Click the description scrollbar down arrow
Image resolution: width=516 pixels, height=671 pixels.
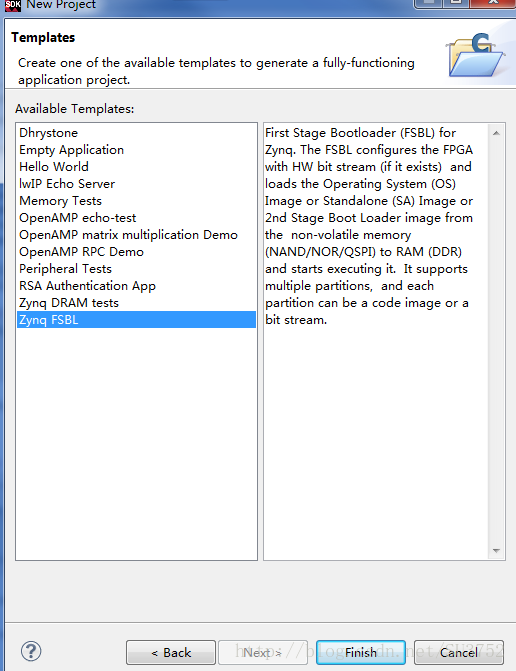pyautogui.click(x=496, y=550)
